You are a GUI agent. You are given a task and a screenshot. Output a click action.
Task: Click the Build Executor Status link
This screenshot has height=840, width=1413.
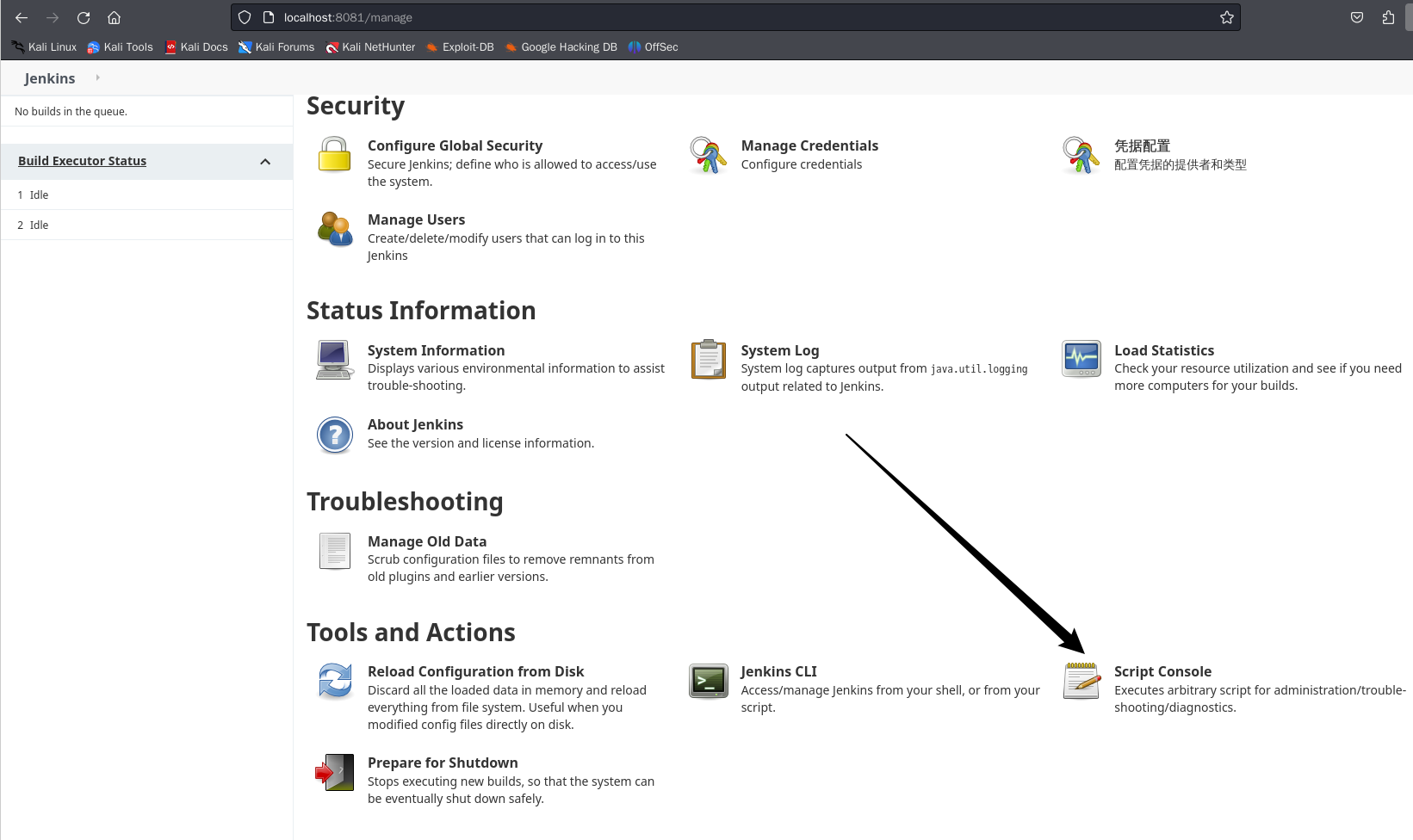pos(82,161)
